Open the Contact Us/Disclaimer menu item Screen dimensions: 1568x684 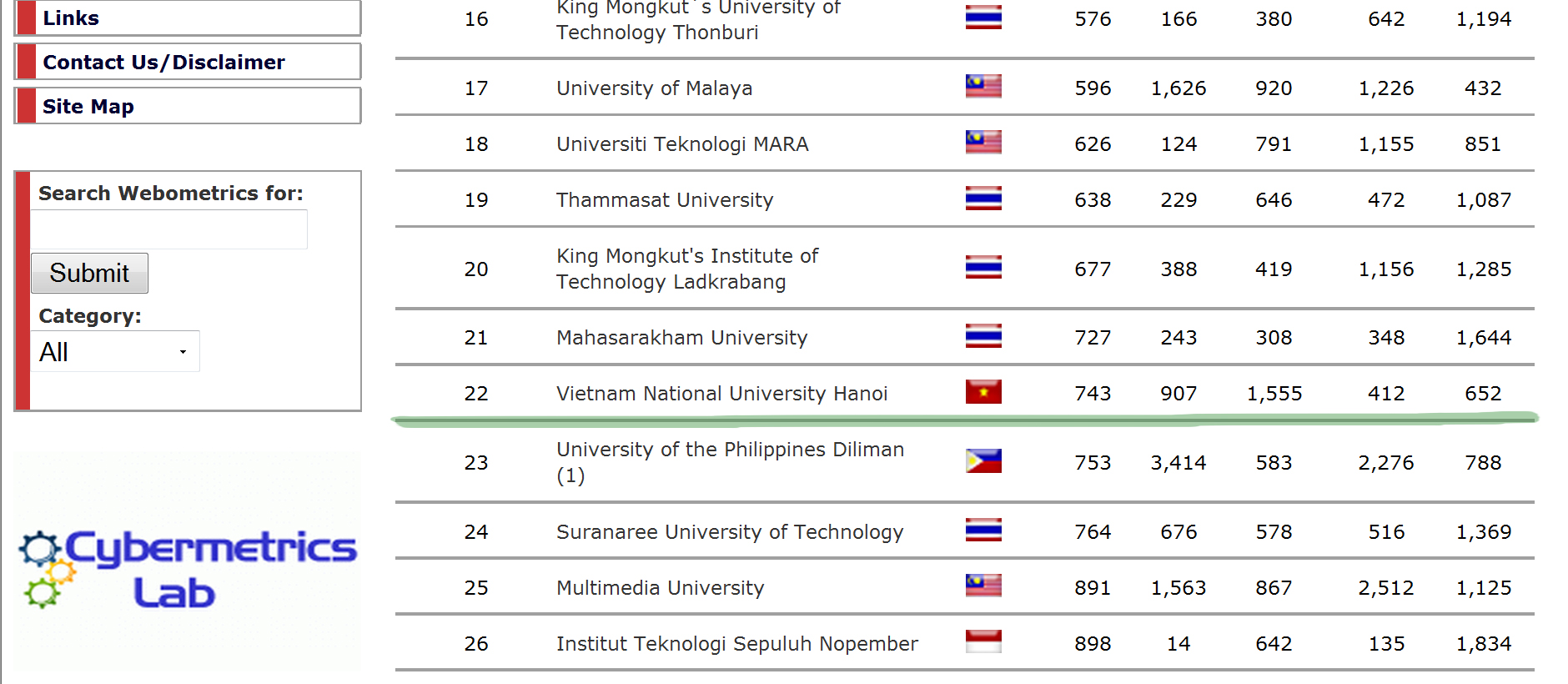click(x=188, y=62)
